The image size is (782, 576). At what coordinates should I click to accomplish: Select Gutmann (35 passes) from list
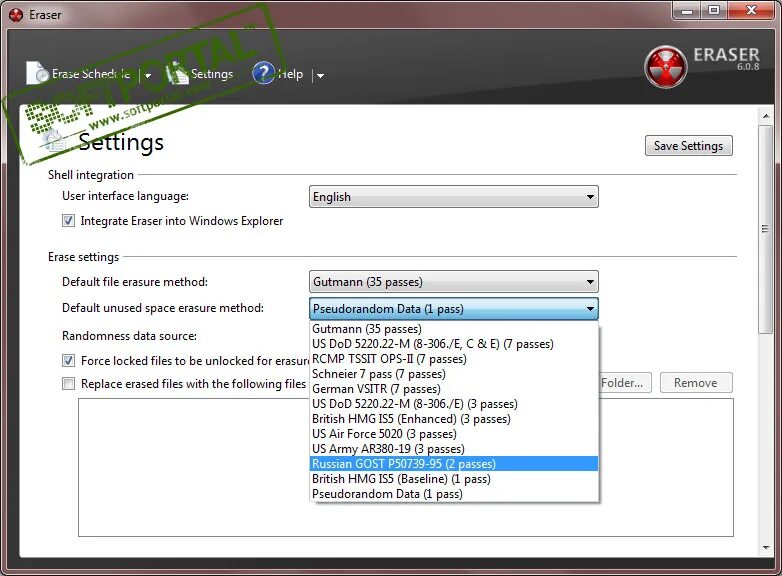(x=454, y=329)
